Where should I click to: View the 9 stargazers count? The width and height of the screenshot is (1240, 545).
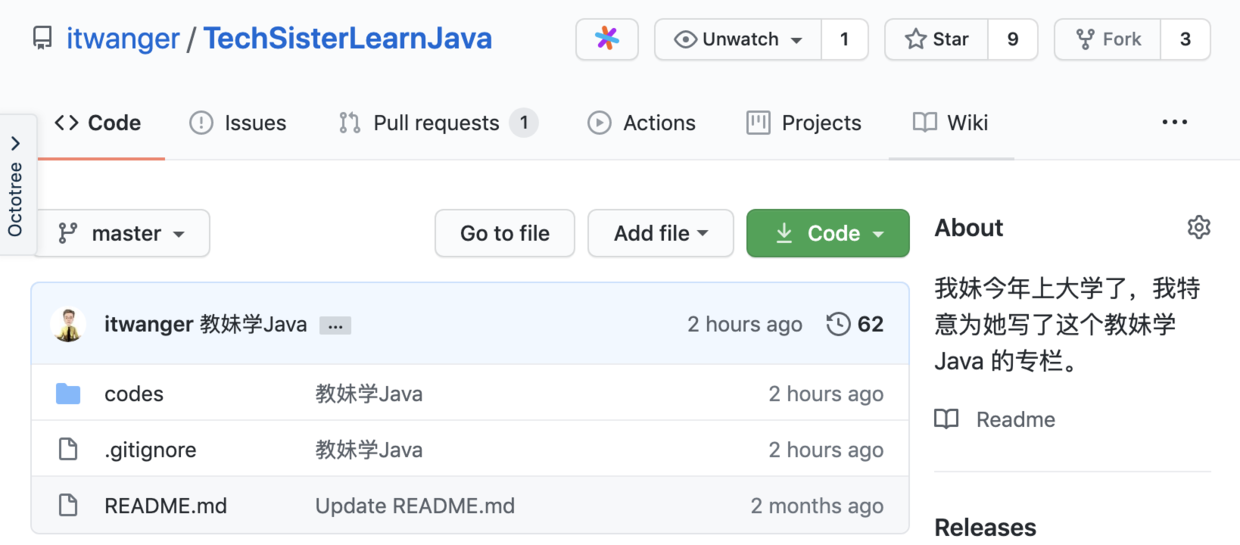(1013, 39)
